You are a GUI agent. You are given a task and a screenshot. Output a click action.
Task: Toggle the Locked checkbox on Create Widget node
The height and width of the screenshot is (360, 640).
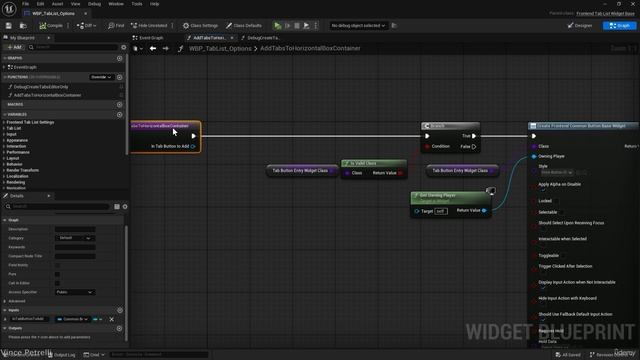pyautogui.click(x=557, y=201)
